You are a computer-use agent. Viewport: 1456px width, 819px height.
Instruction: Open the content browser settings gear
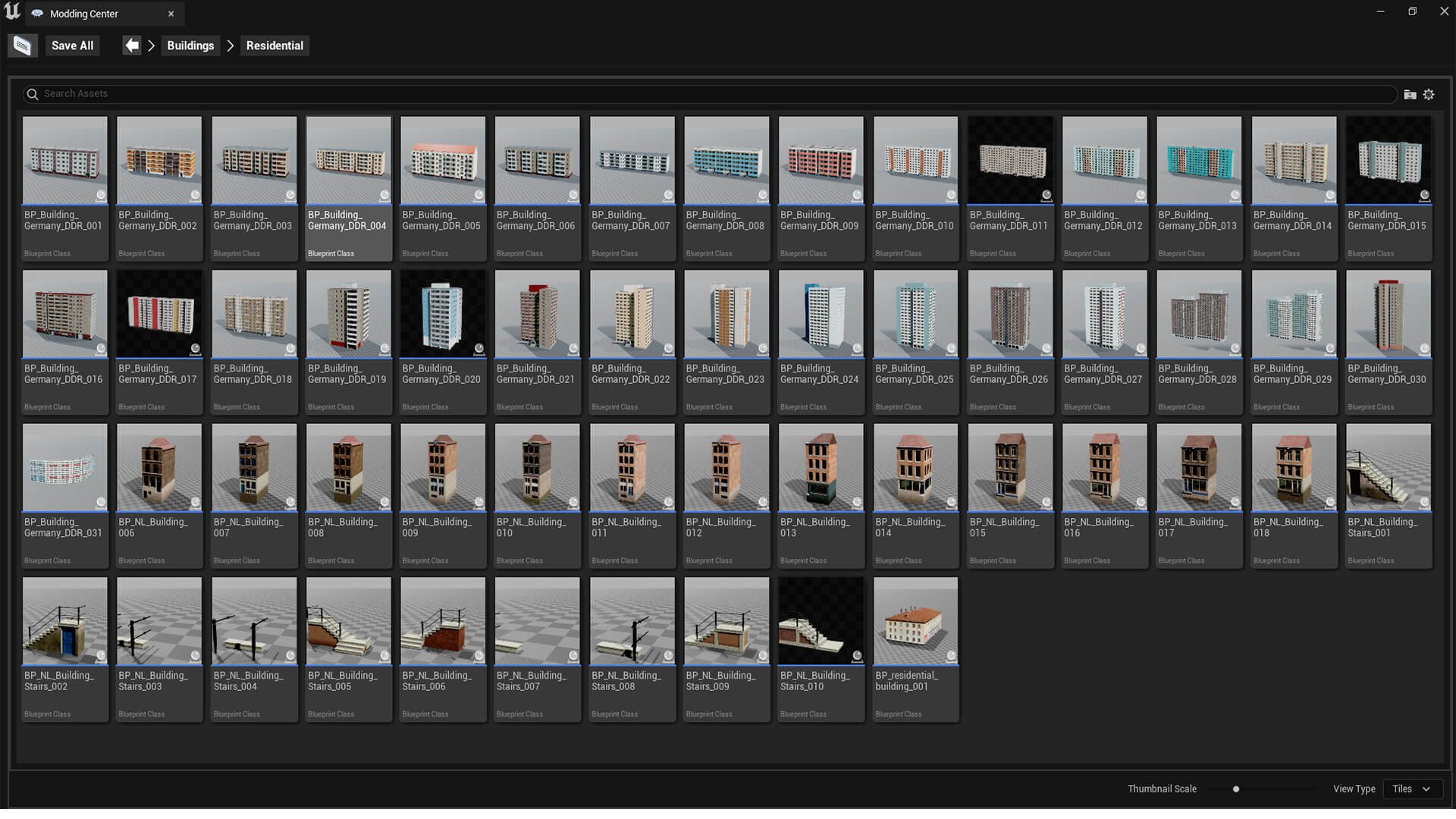click(1429, 94)
